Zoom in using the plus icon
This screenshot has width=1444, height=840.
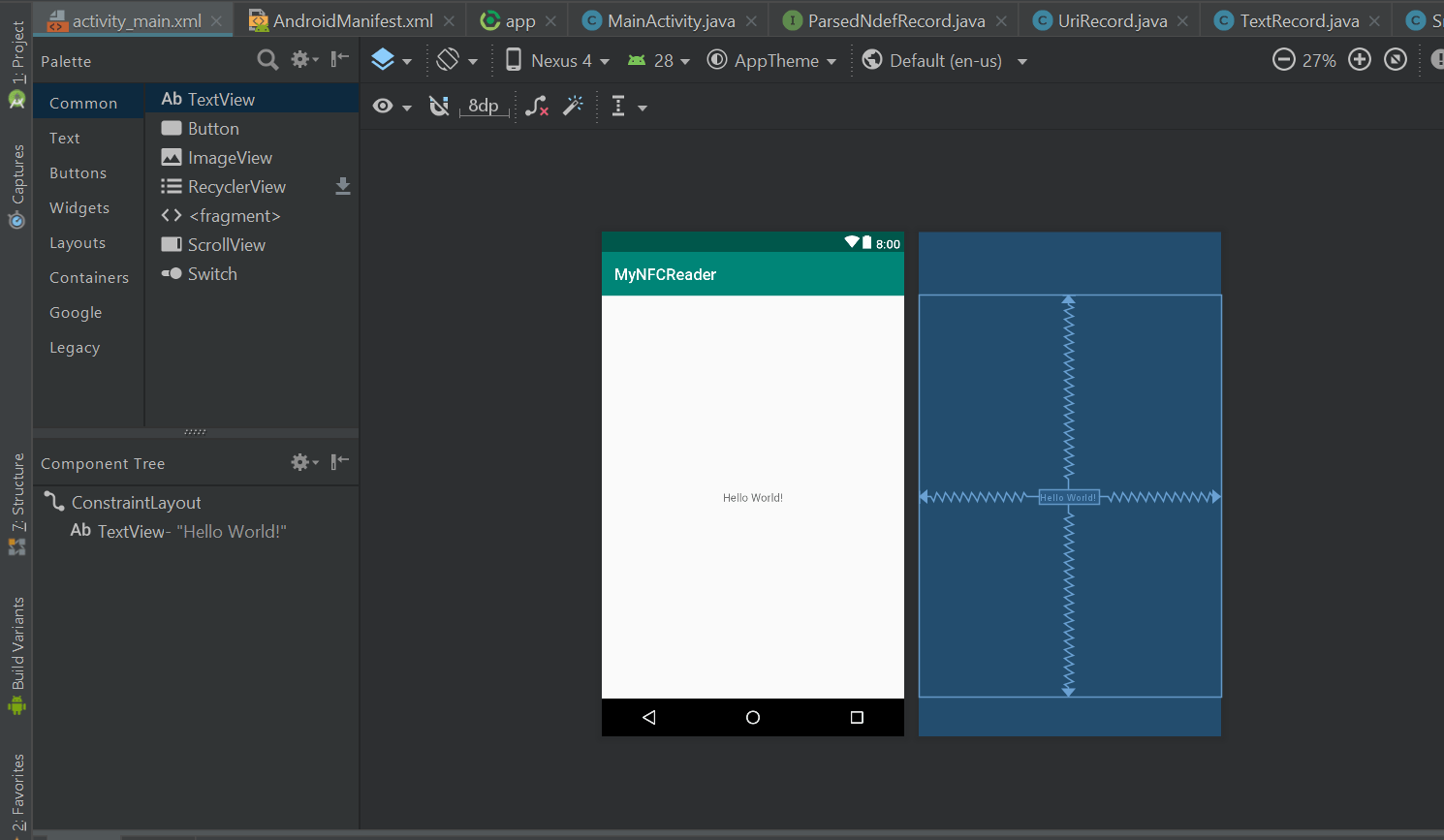(x=1360, y=60)
